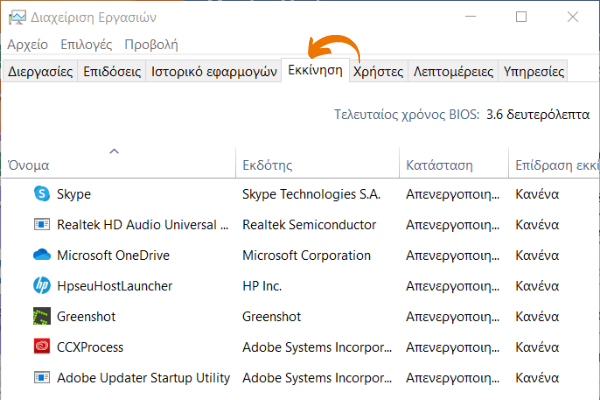Sort by the Όνομα column header

tap(119, 163)
